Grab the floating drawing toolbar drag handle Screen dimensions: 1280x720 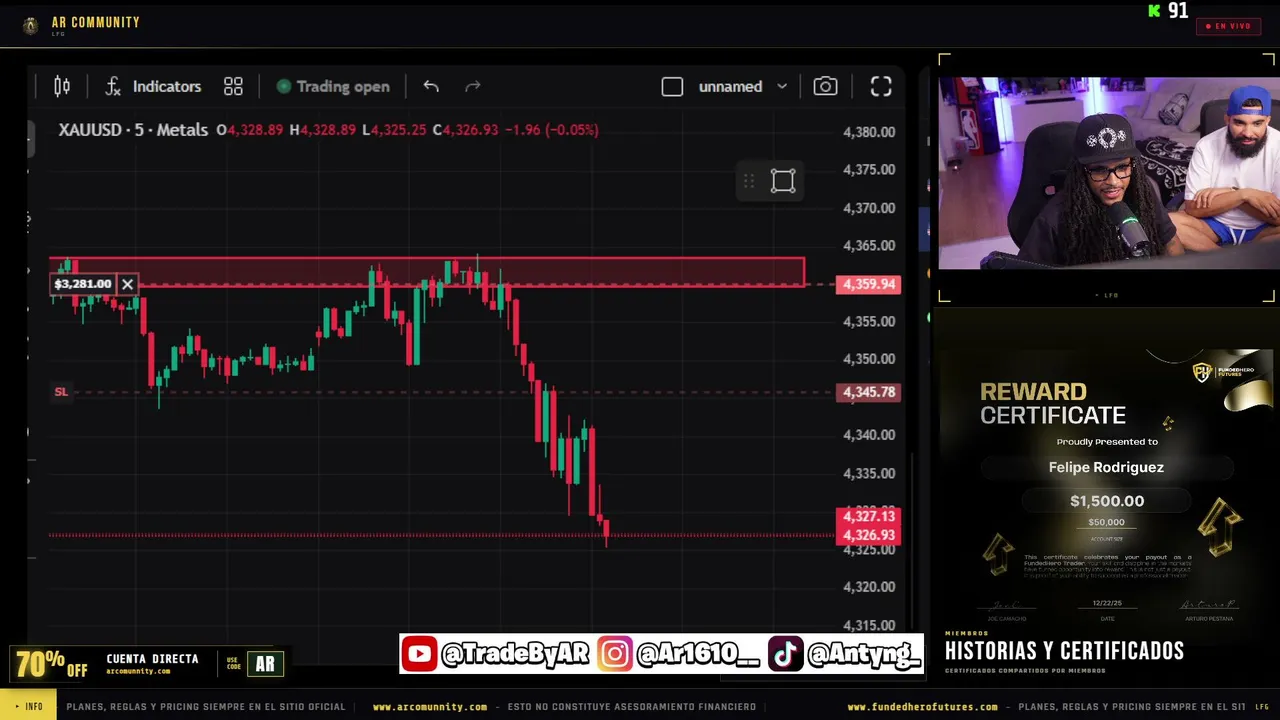(x=748, y=181)
